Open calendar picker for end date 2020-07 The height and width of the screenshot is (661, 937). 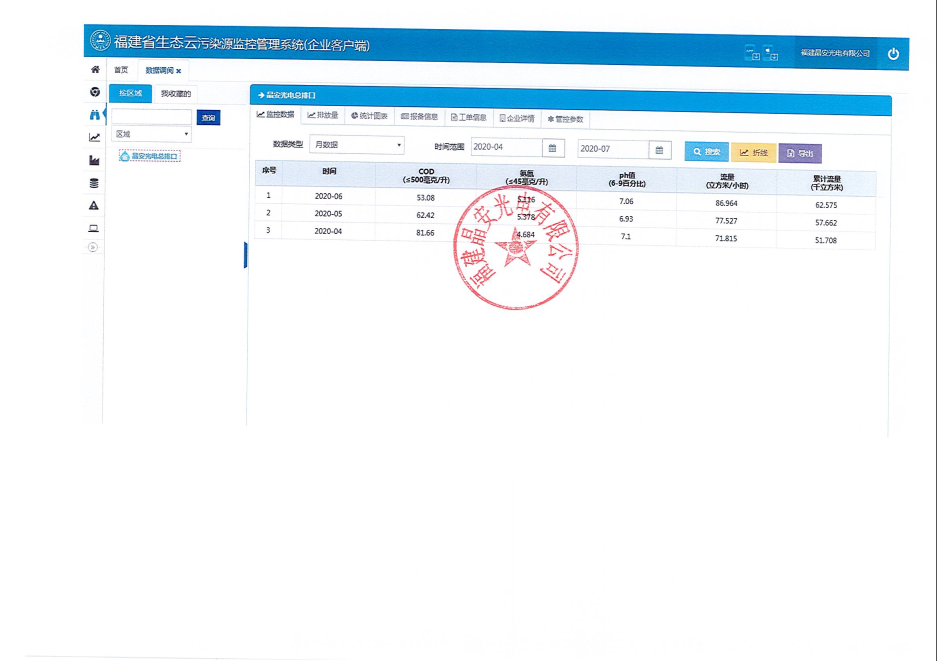pyautogui.click(x=659, y=149)
